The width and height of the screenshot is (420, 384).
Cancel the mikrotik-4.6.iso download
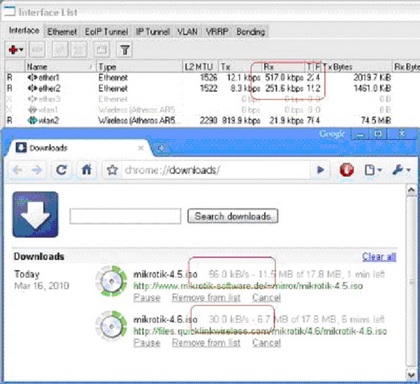pyautogui.click(x=266, y=343)
